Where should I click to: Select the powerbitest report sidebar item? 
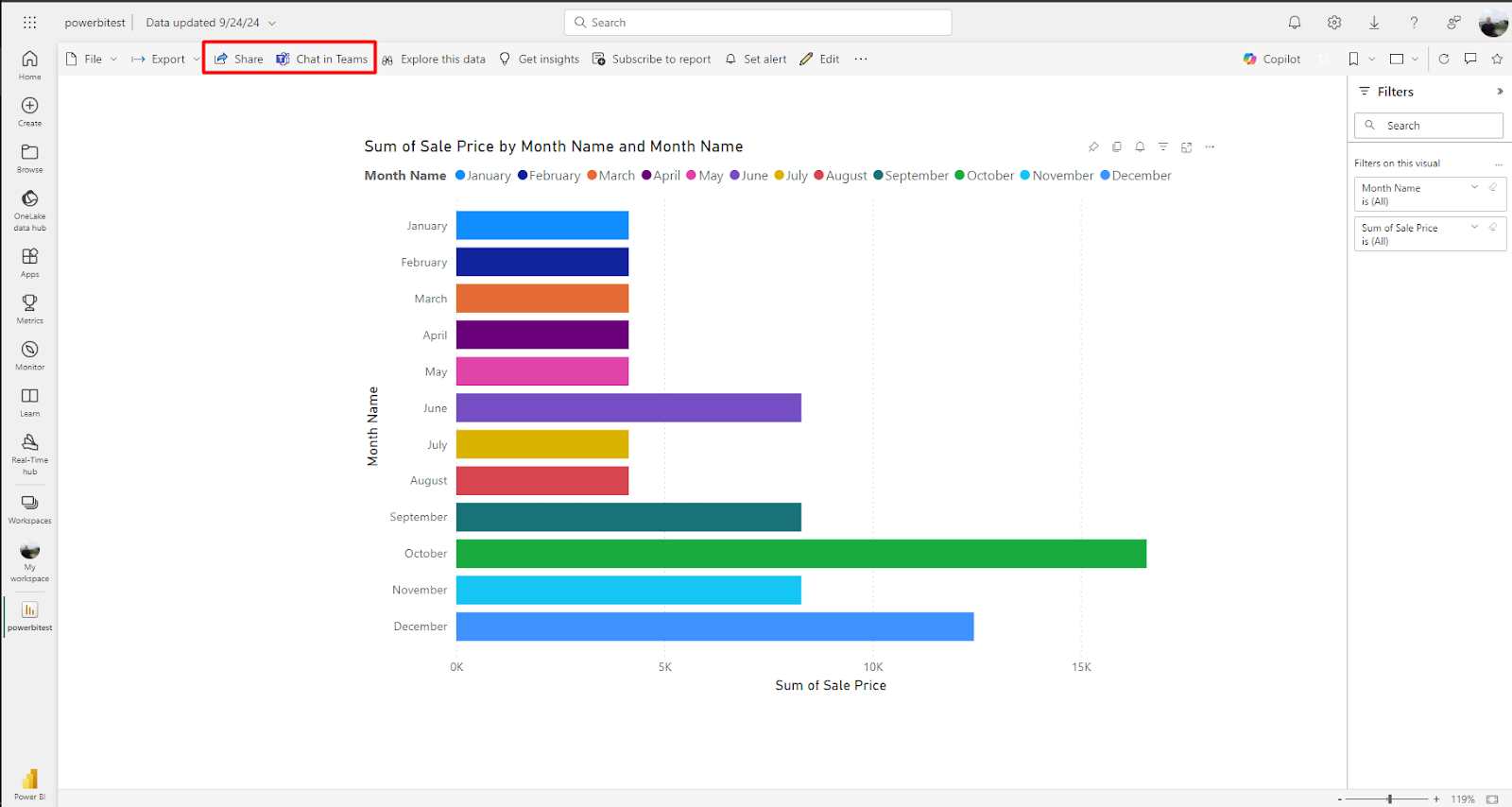point(29,615)
